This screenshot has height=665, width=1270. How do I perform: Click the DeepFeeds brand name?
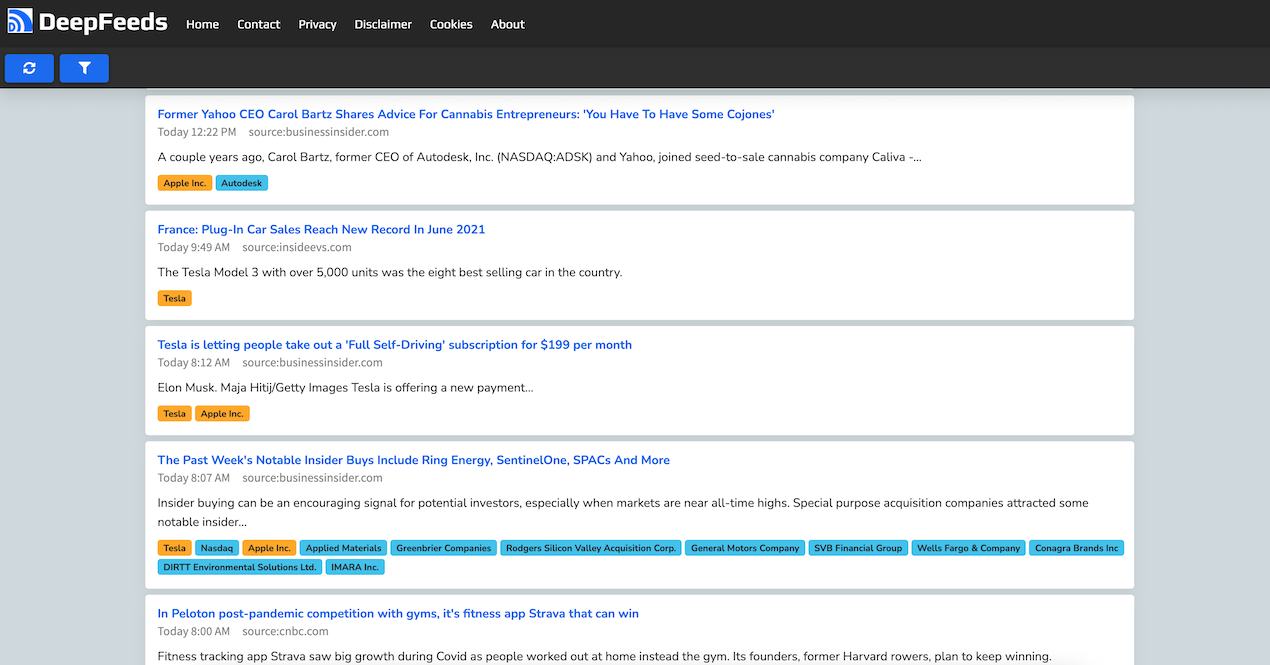[103, 22]
